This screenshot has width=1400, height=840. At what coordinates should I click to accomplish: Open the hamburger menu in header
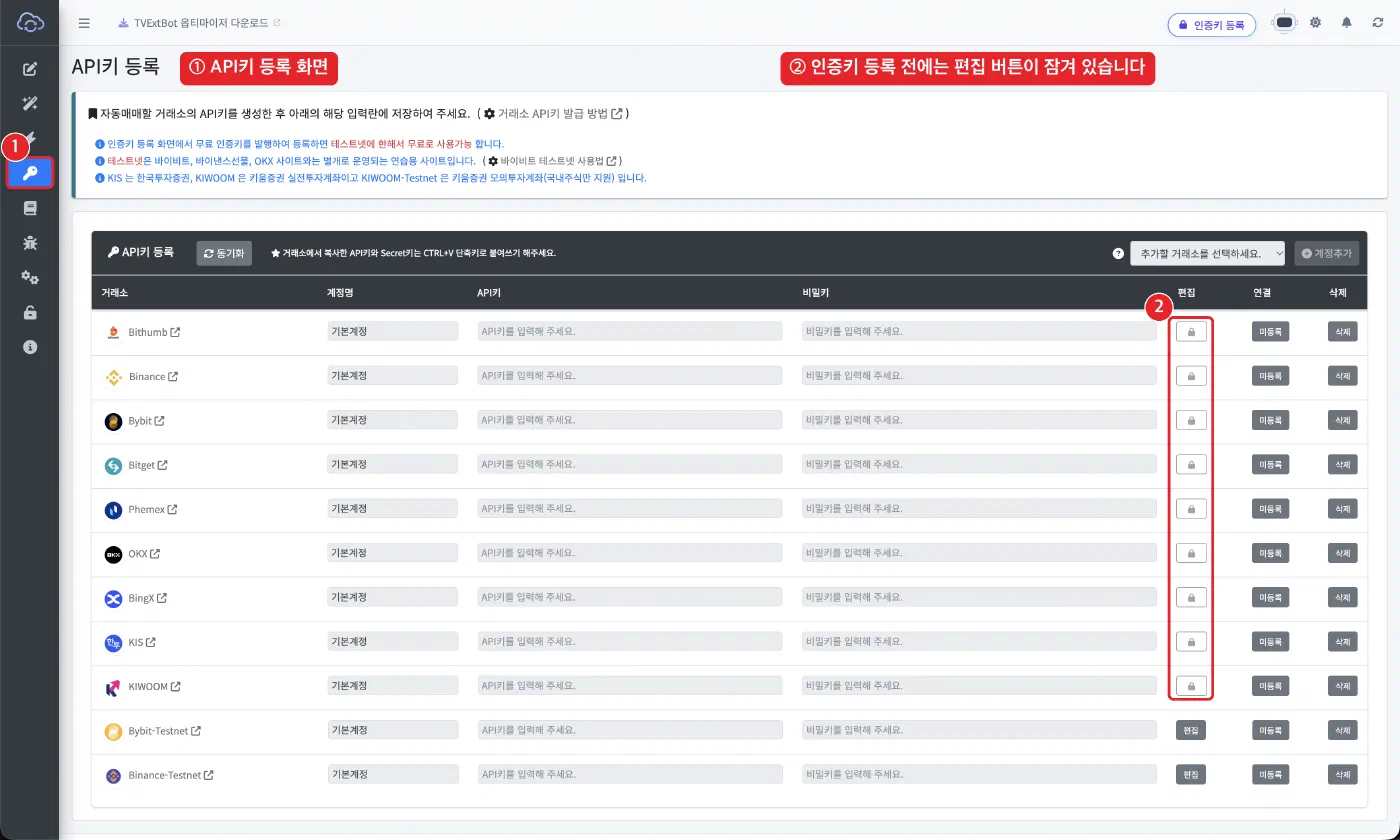click(84, 22)
